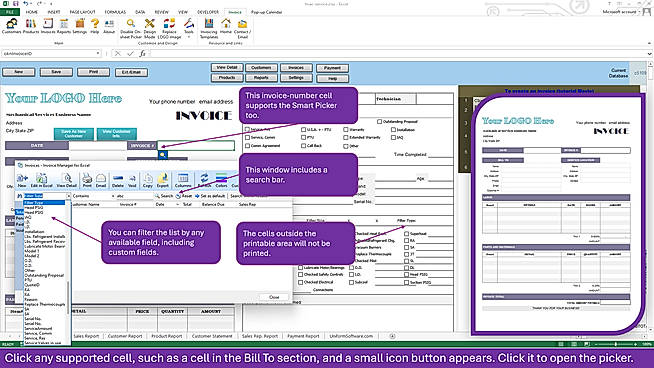This screenshot has width=654, height=368.
Task: Click the Ext./Email sheet button
Action: [x=131, y=72]
